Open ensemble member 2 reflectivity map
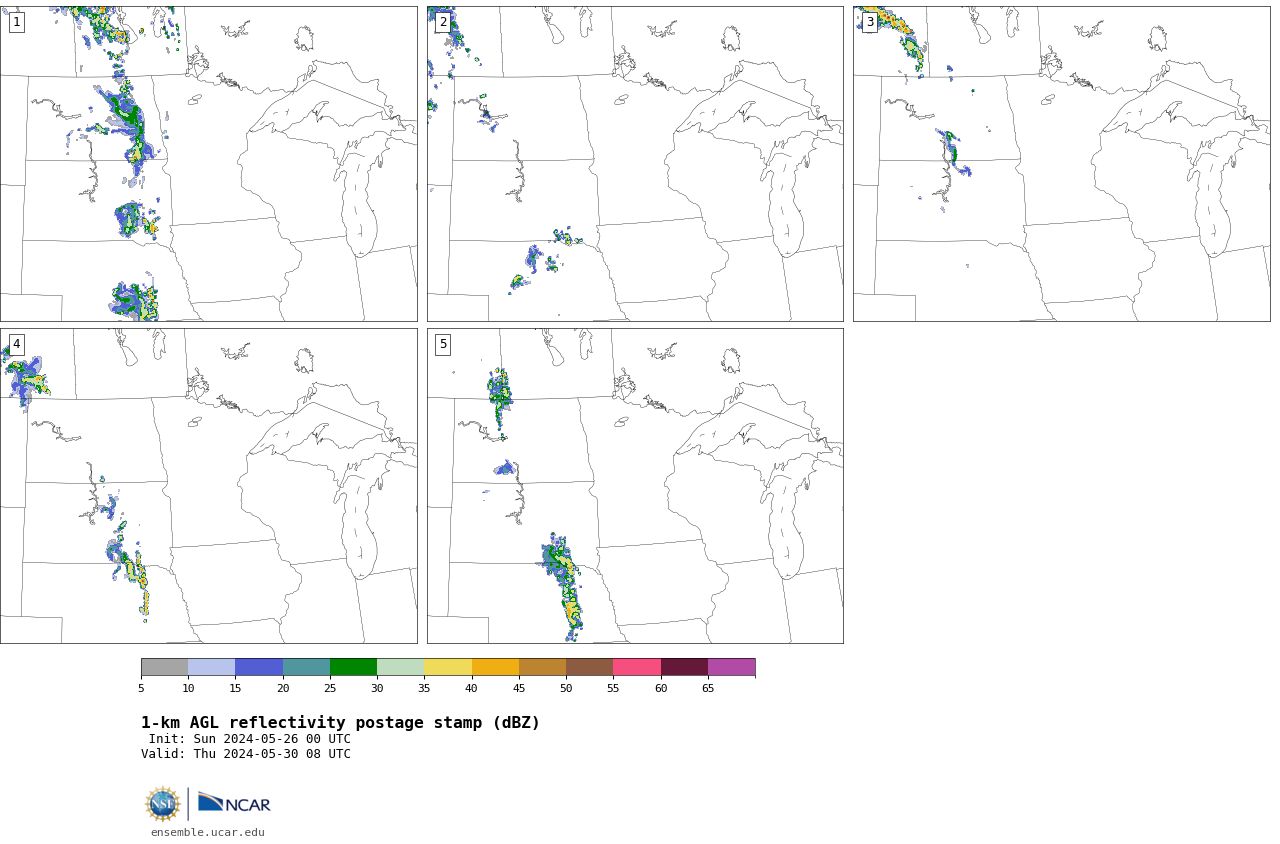This screenshot has height=844, width=1280. (635, 164)
